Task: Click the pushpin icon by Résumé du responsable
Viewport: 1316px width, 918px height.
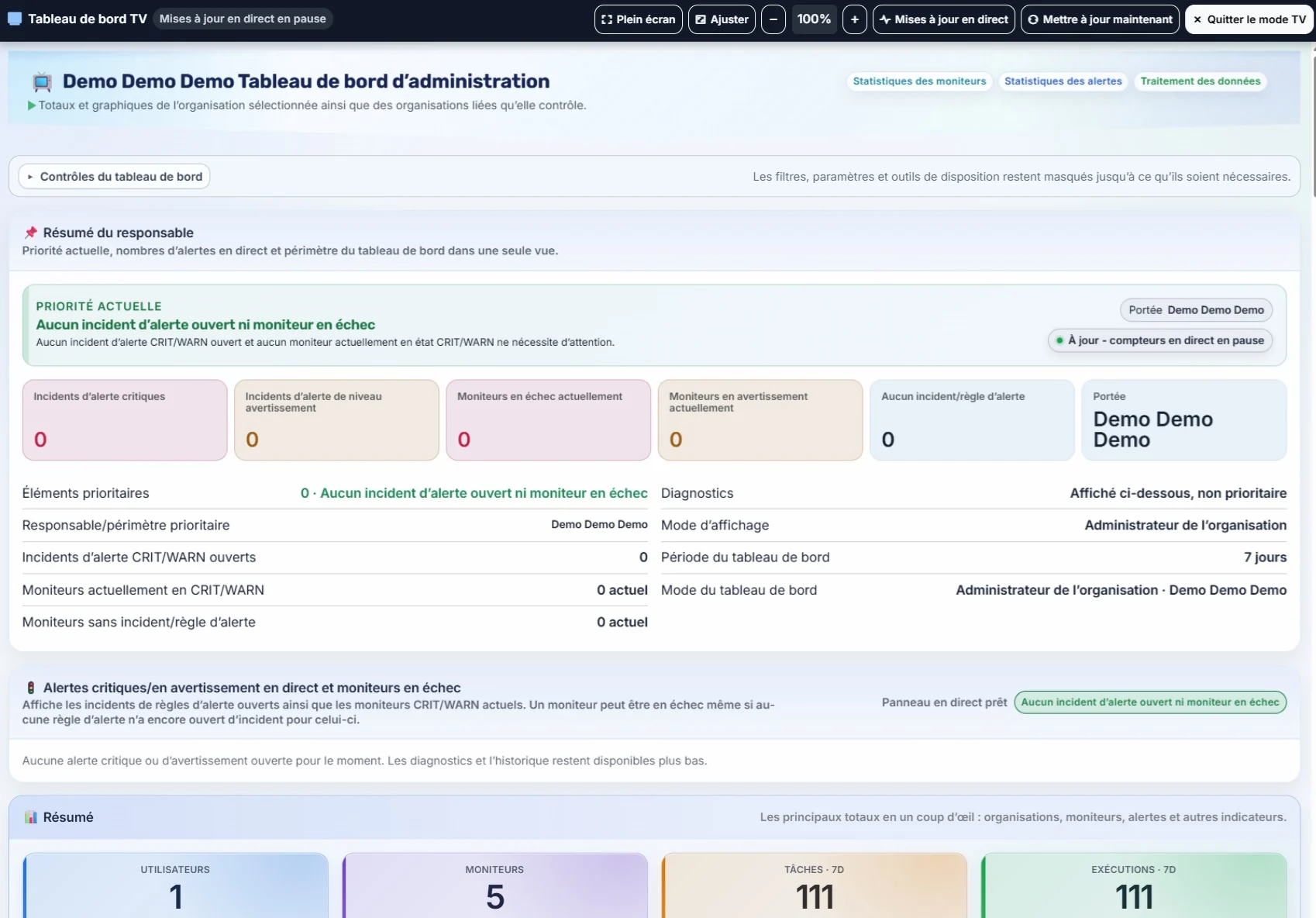Action: [31, 233]
